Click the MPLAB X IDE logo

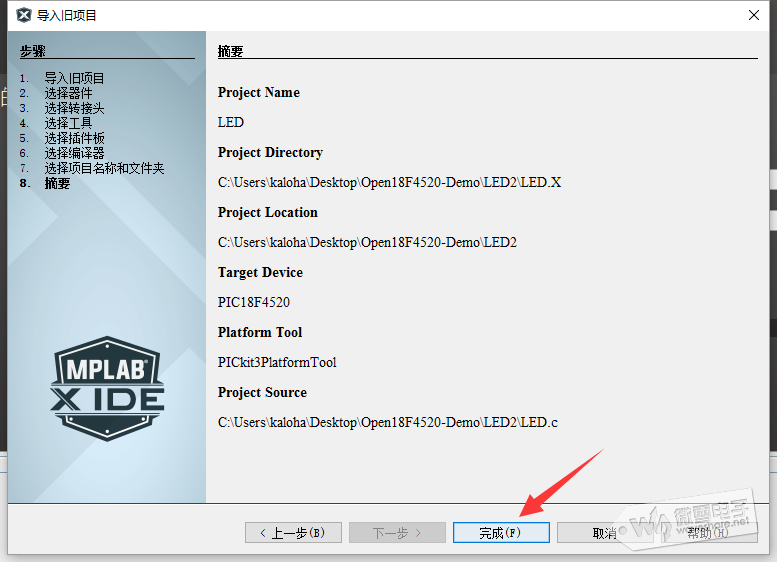click(107, 389)
